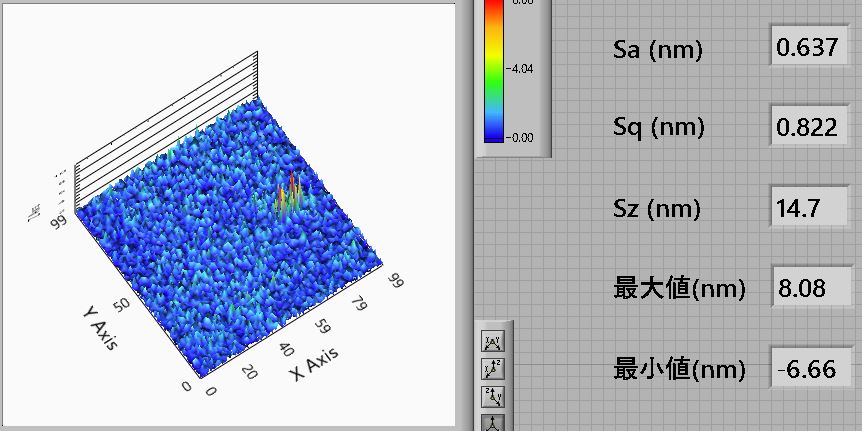Click the 最小值(nm) value field
The image size is (862, 431).
[807, 369]
